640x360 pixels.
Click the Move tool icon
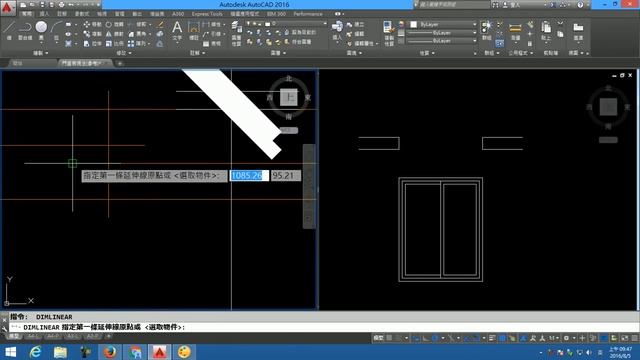click(87, 24)
